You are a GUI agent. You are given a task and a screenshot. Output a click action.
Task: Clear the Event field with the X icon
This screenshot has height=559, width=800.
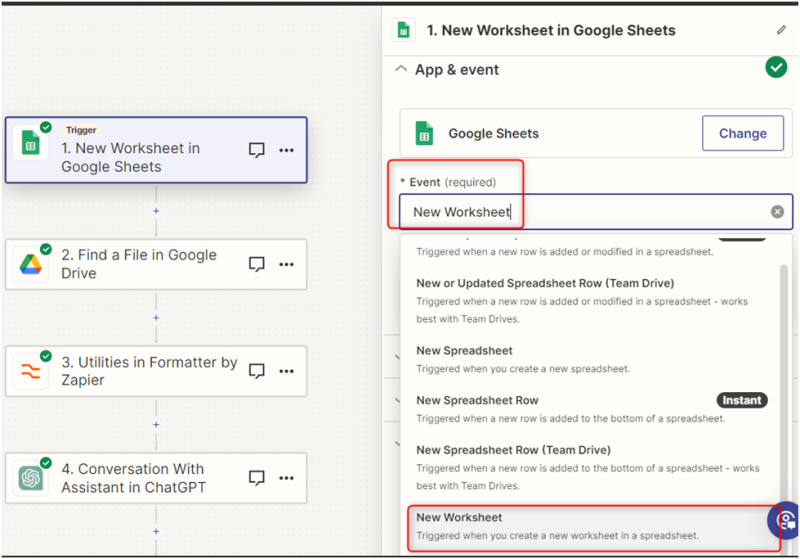click(x=777, y=212)
